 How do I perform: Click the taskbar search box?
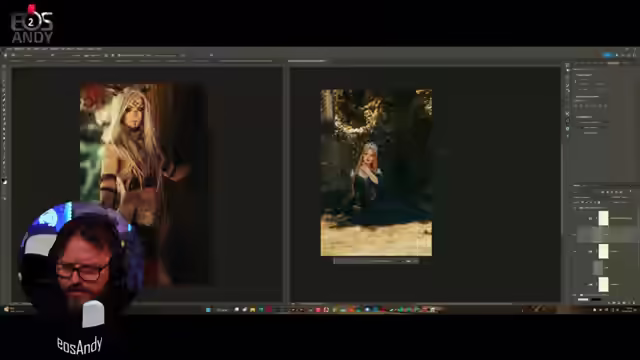pos(222,310)
